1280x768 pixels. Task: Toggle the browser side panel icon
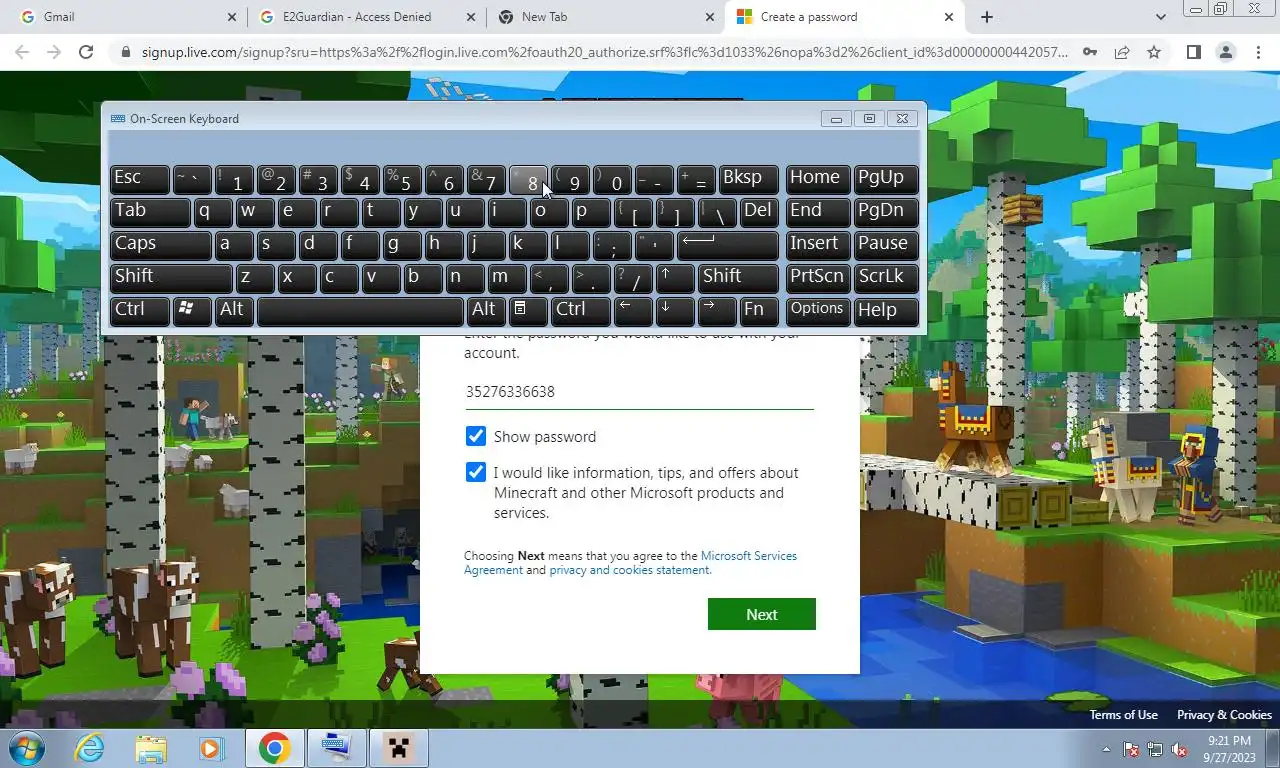click(1193, 52)
